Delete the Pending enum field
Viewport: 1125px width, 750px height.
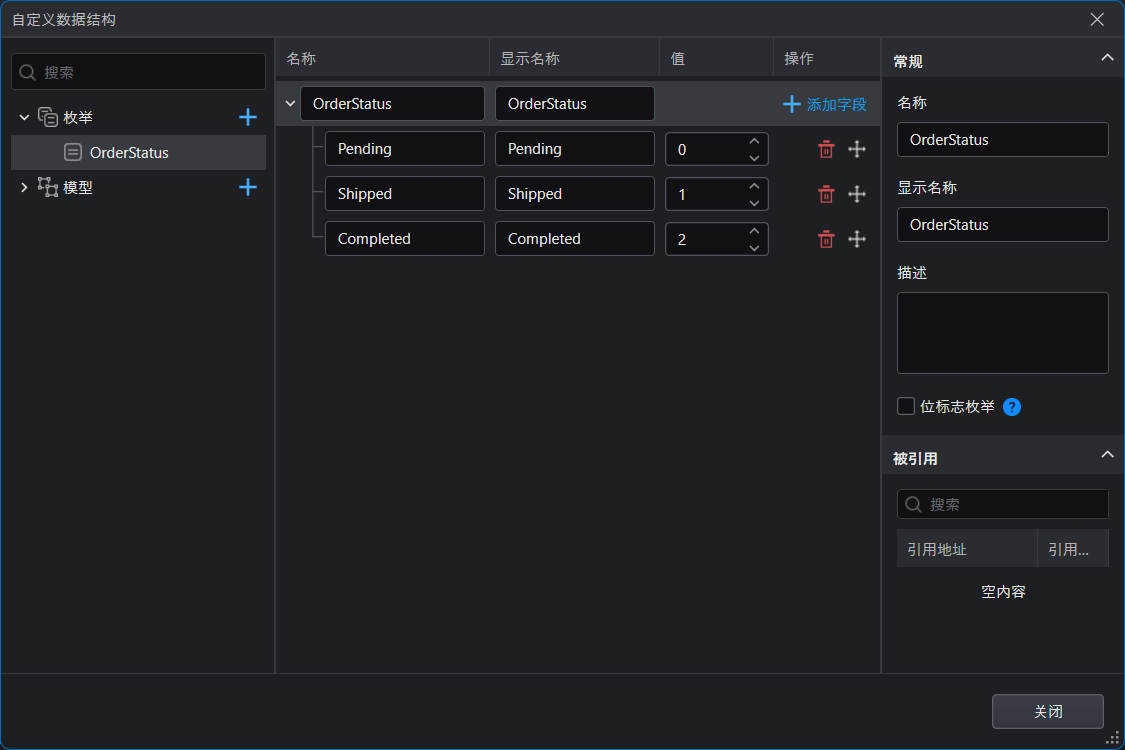pos(826,149)
